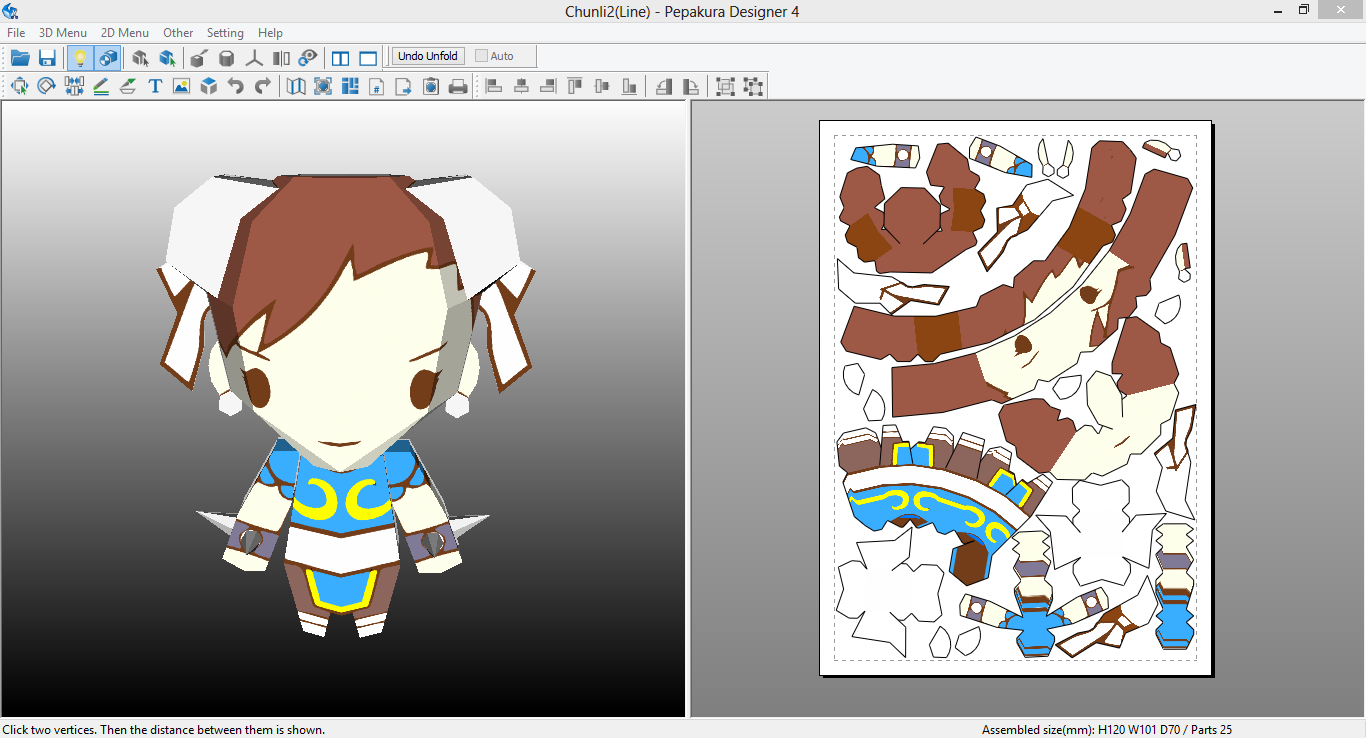Click the folded map icon

296,86
